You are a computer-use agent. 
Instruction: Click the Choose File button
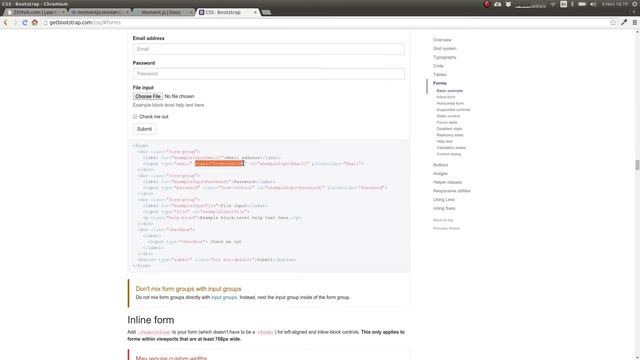[x=148, y=96]
